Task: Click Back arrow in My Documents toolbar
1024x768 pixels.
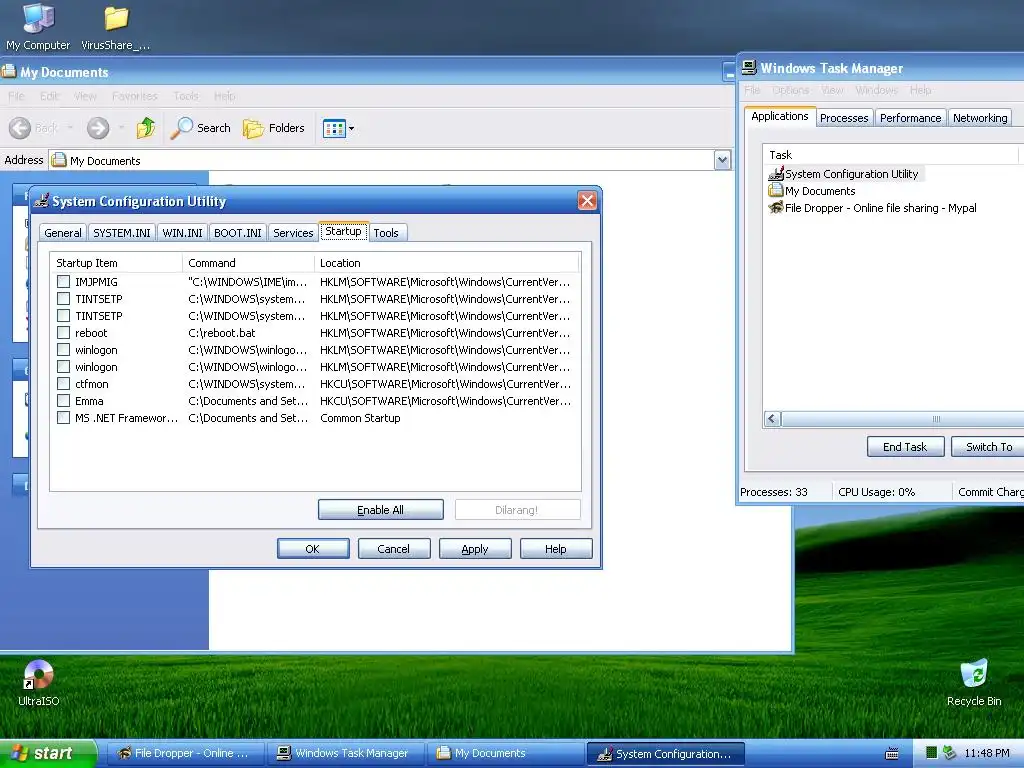Action: 34,128
